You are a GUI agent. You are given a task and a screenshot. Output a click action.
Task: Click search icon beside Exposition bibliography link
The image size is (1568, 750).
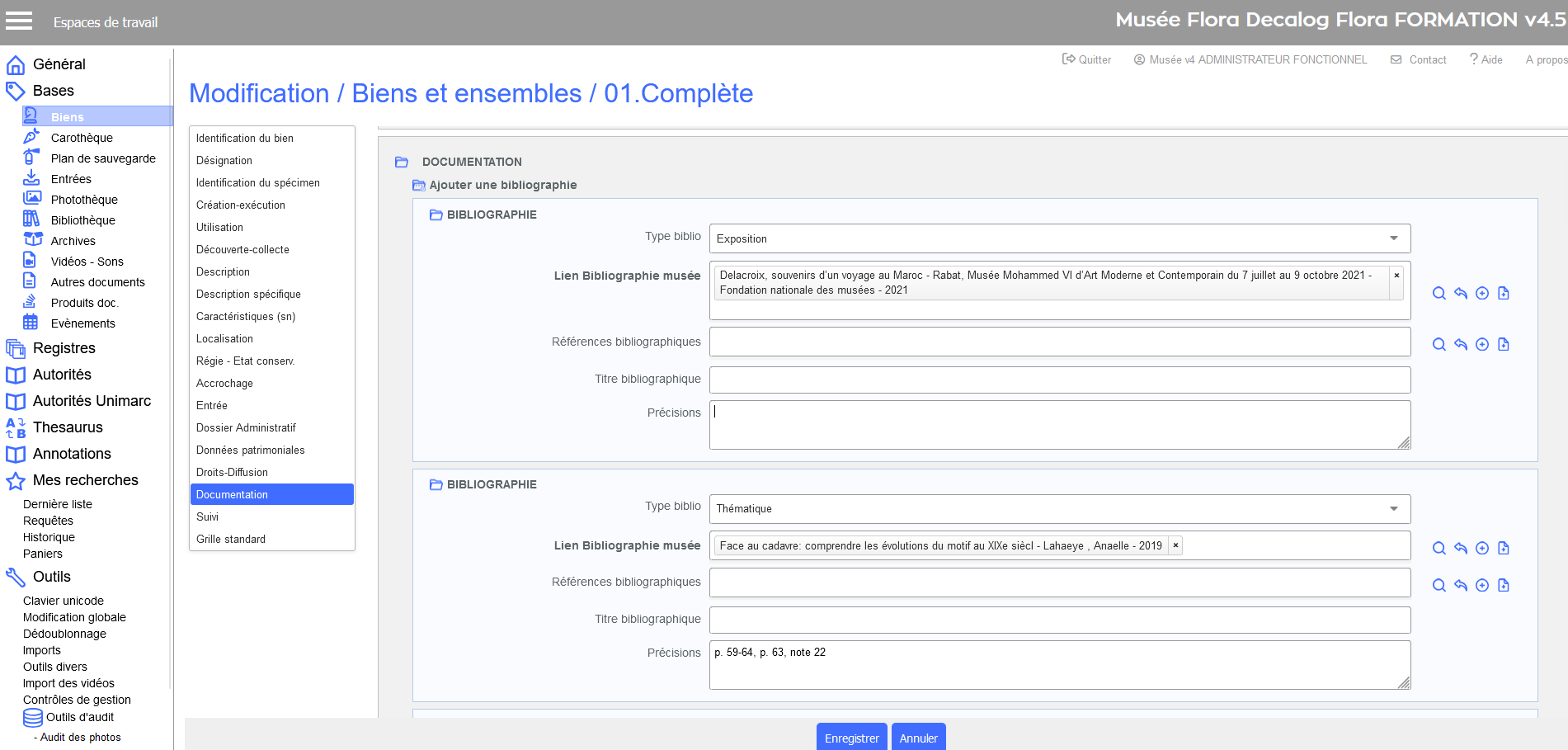click(x=1439, y=294)
